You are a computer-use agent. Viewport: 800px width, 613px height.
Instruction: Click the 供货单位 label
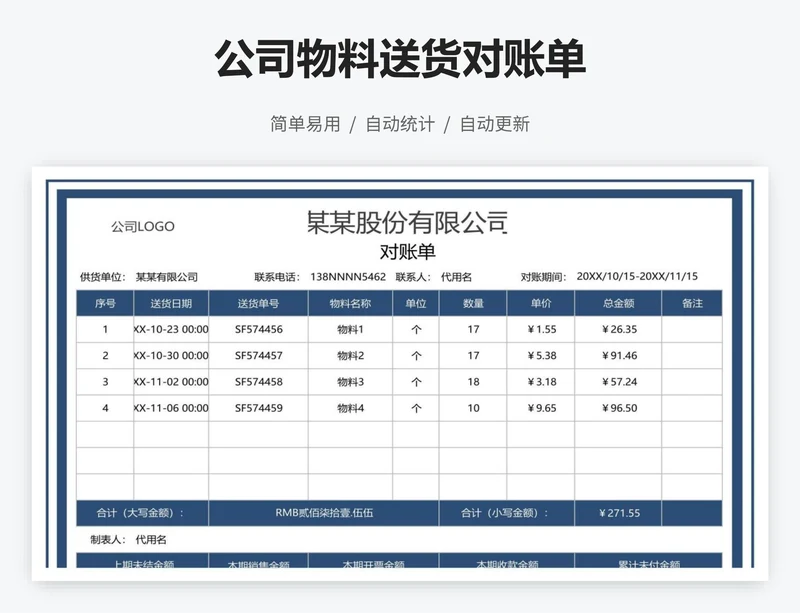(103, 277)
